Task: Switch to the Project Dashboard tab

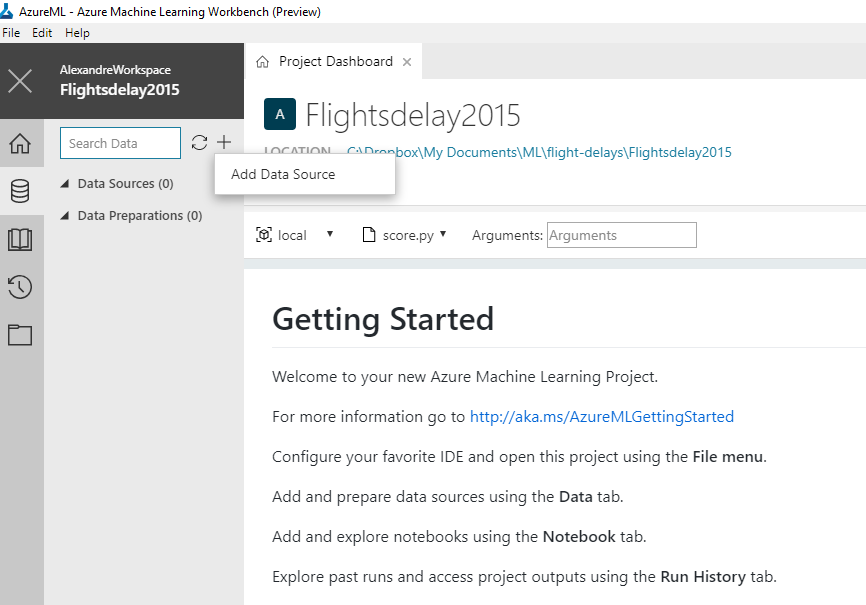Action: coord(336,61)
